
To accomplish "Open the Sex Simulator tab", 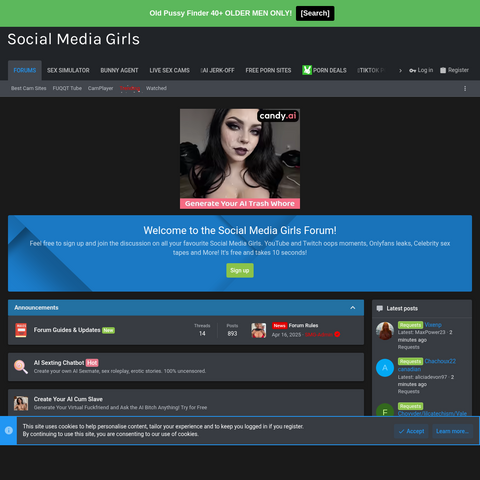I will 68,70.
